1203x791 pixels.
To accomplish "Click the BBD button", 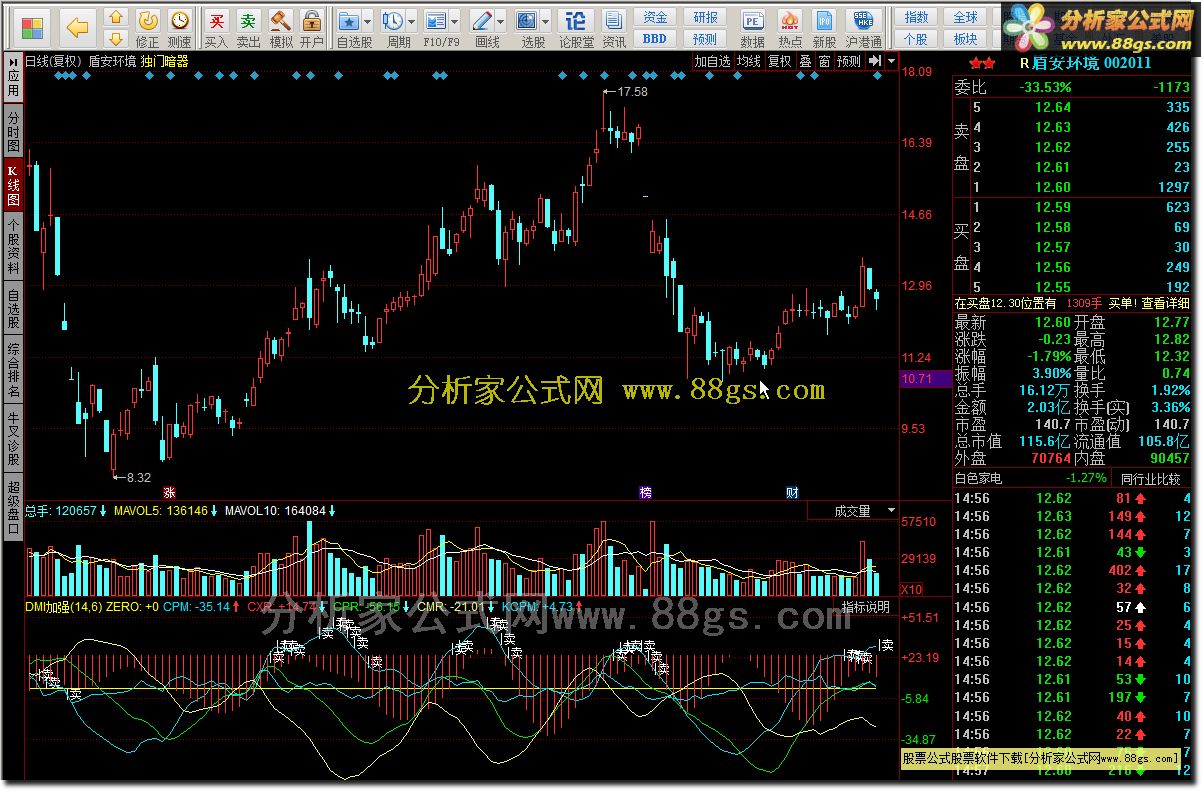I will 655,39.
